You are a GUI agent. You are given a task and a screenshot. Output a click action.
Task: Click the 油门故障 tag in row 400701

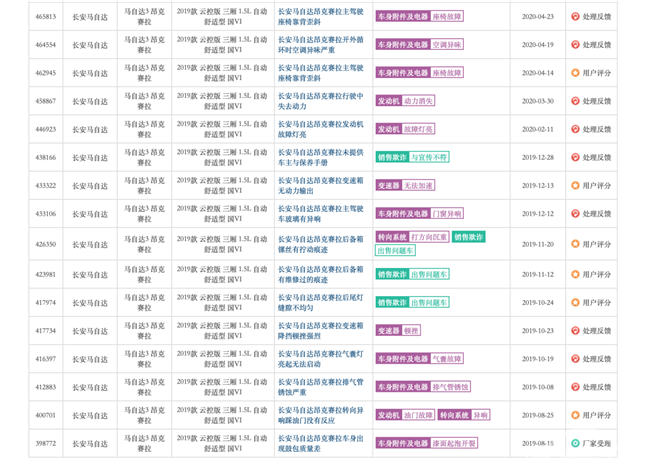coord(418,415)
